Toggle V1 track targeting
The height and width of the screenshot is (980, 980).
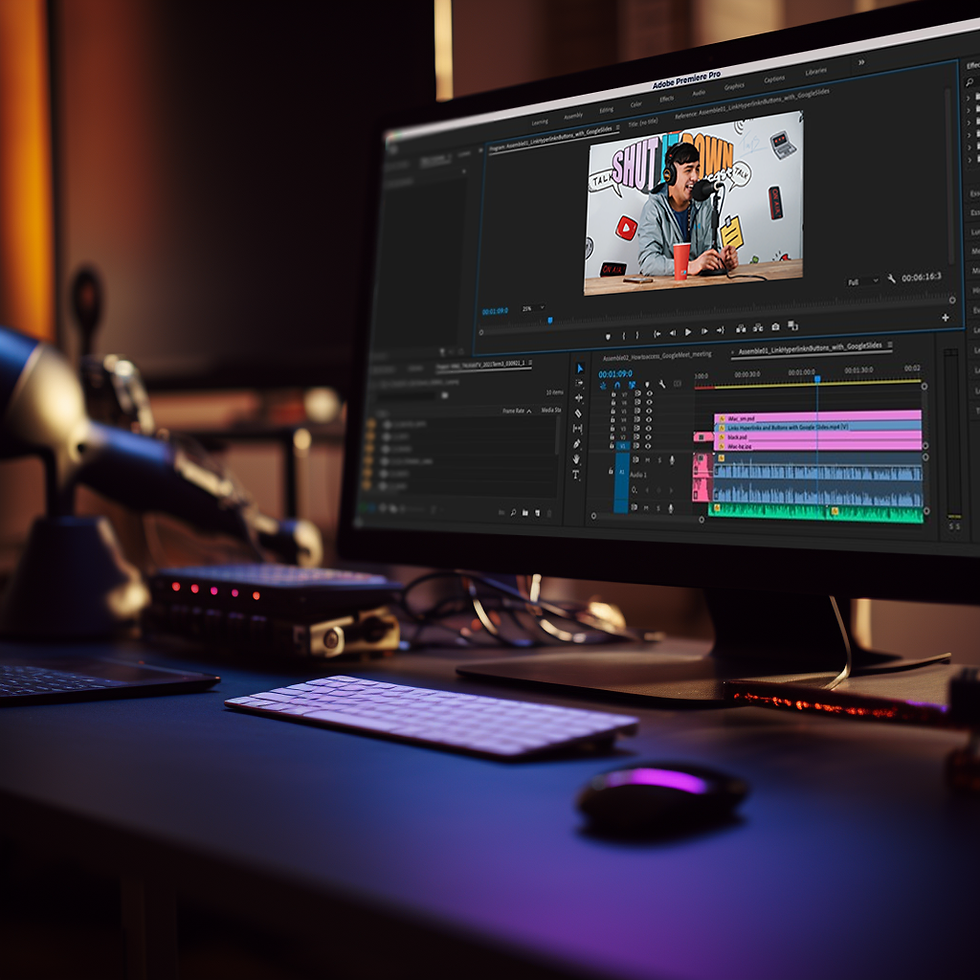point(622,446)
